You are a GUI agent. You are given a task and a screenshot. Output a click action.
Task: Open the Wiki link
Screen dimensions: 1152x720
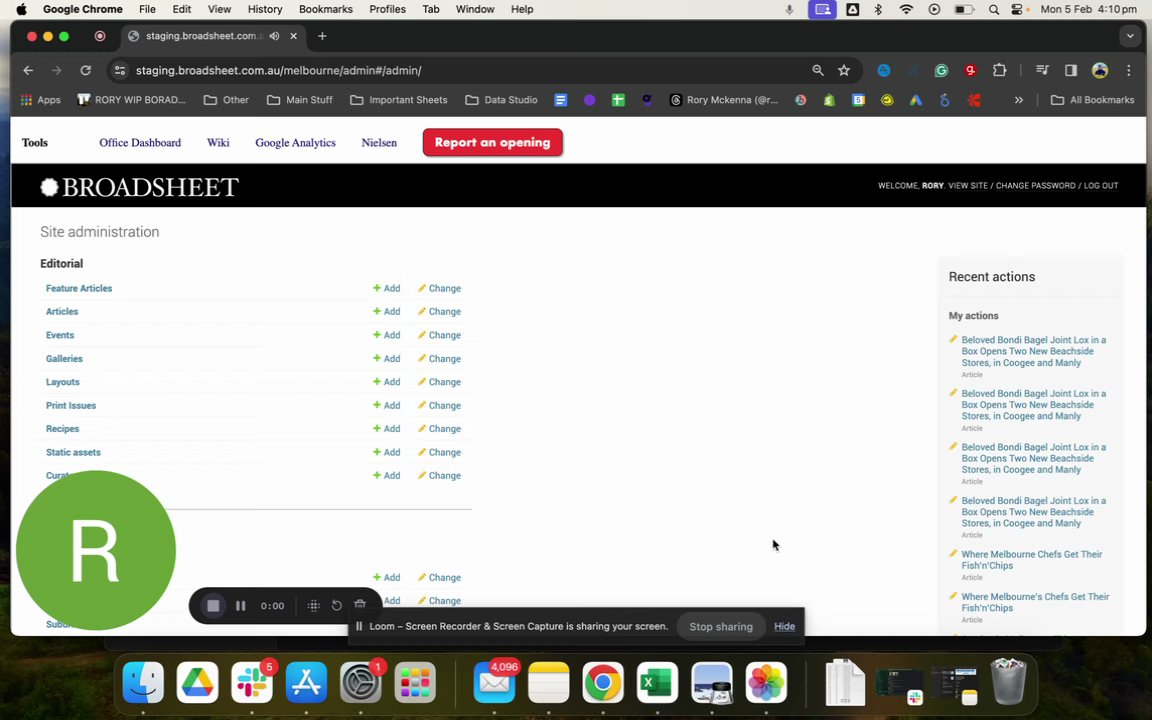[217, 143]
